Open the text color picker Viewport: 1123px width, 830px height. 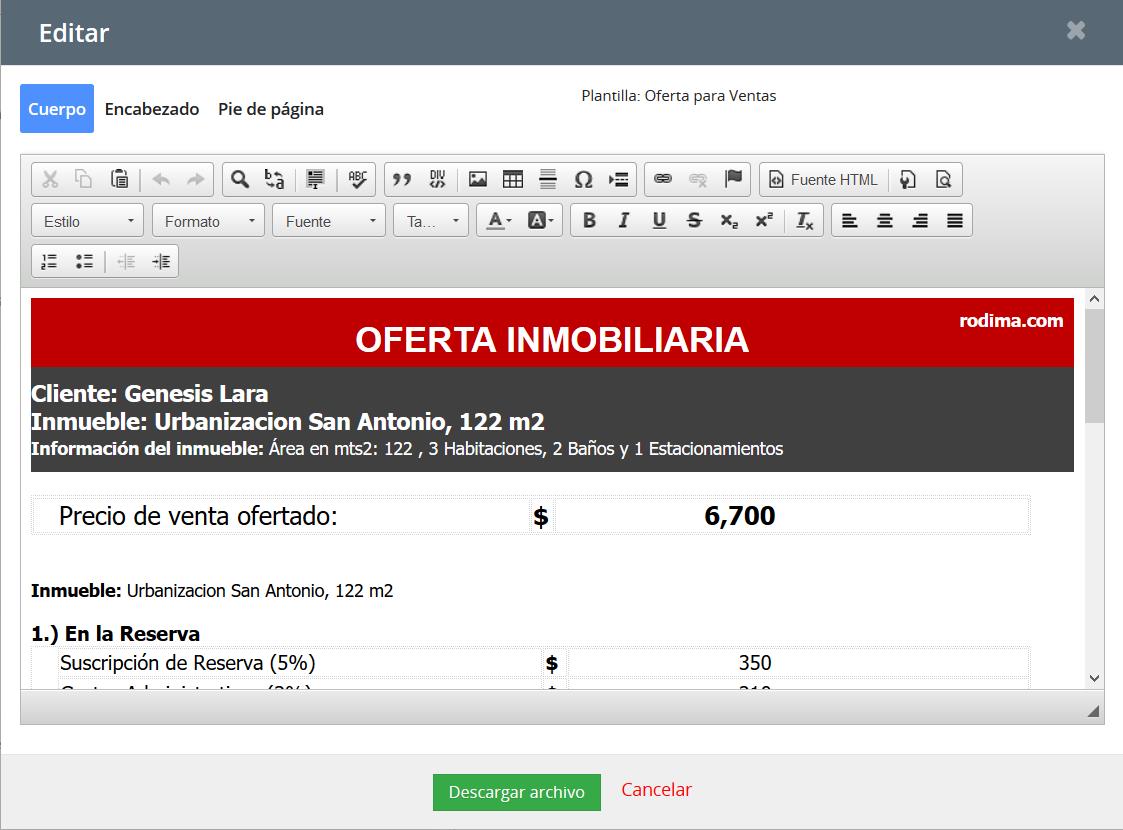click(x=499, y=221)
